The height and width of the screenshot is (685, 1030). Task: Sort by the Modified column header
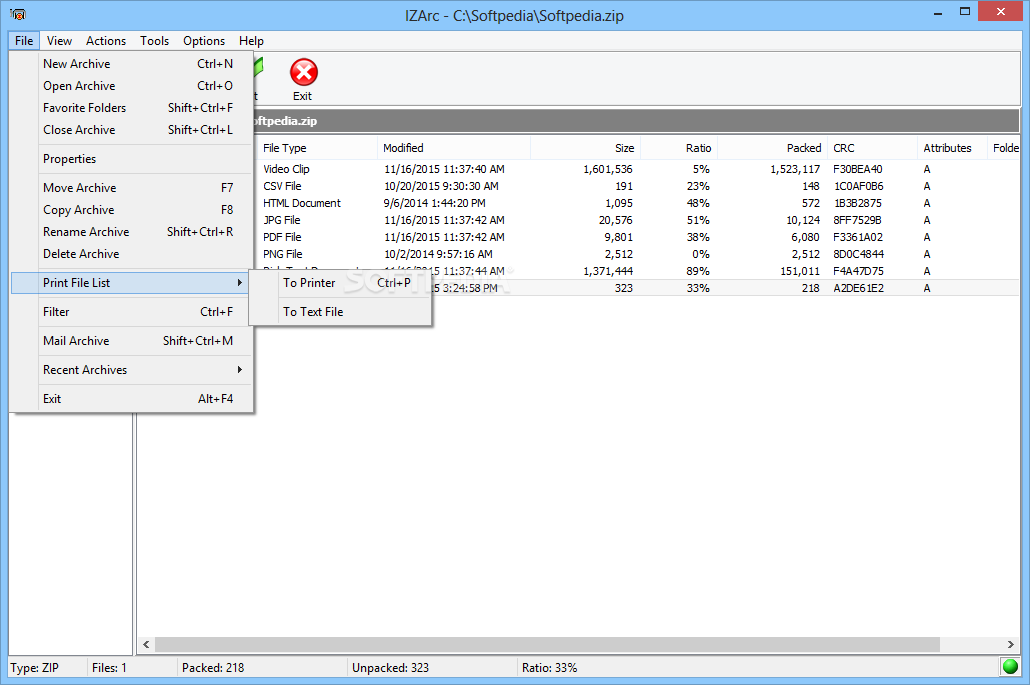pyautogui.click(x=454, y=148)
